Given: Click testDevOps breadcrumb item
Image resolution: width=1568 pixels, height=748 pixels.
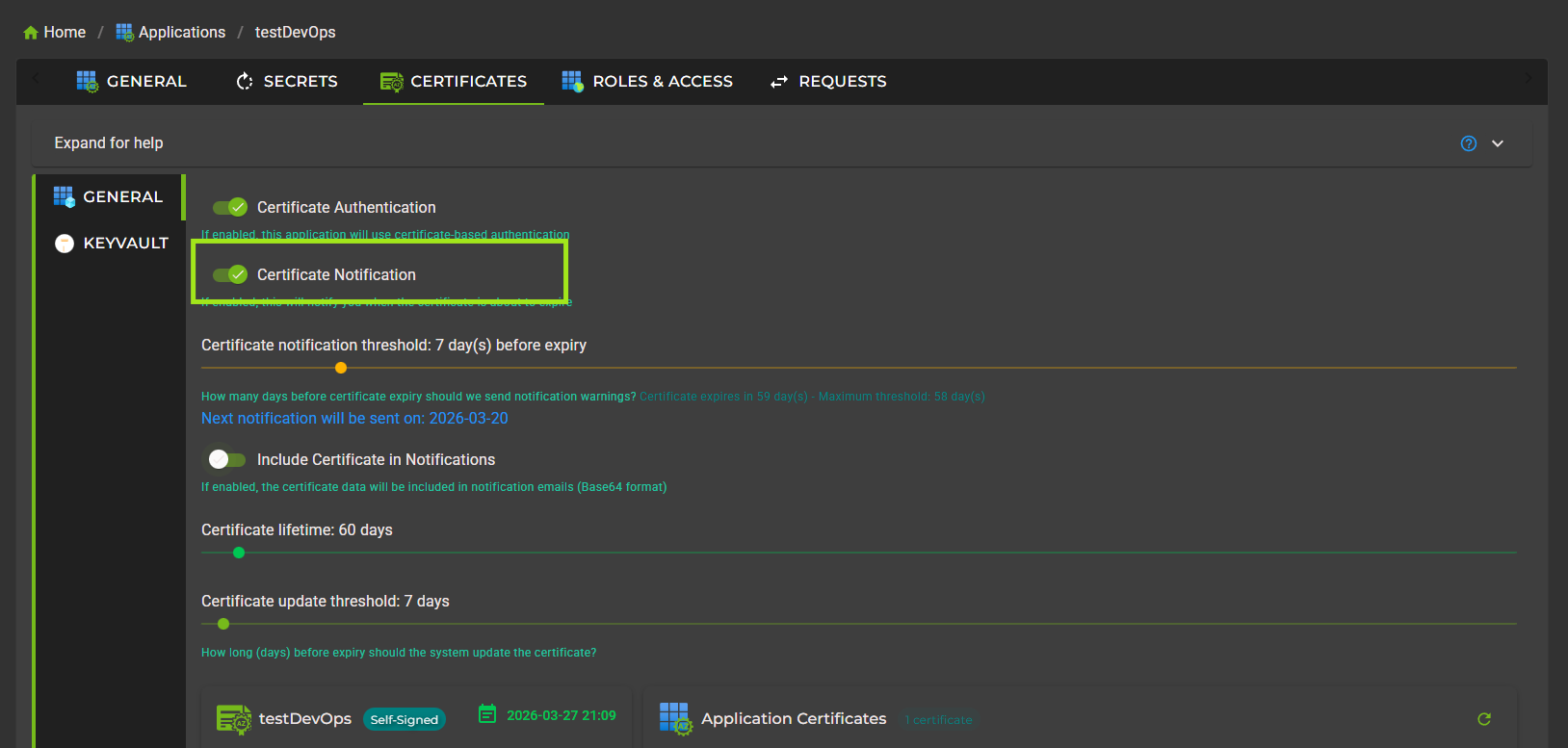Looking at the screenshot, I should [296, 33].
